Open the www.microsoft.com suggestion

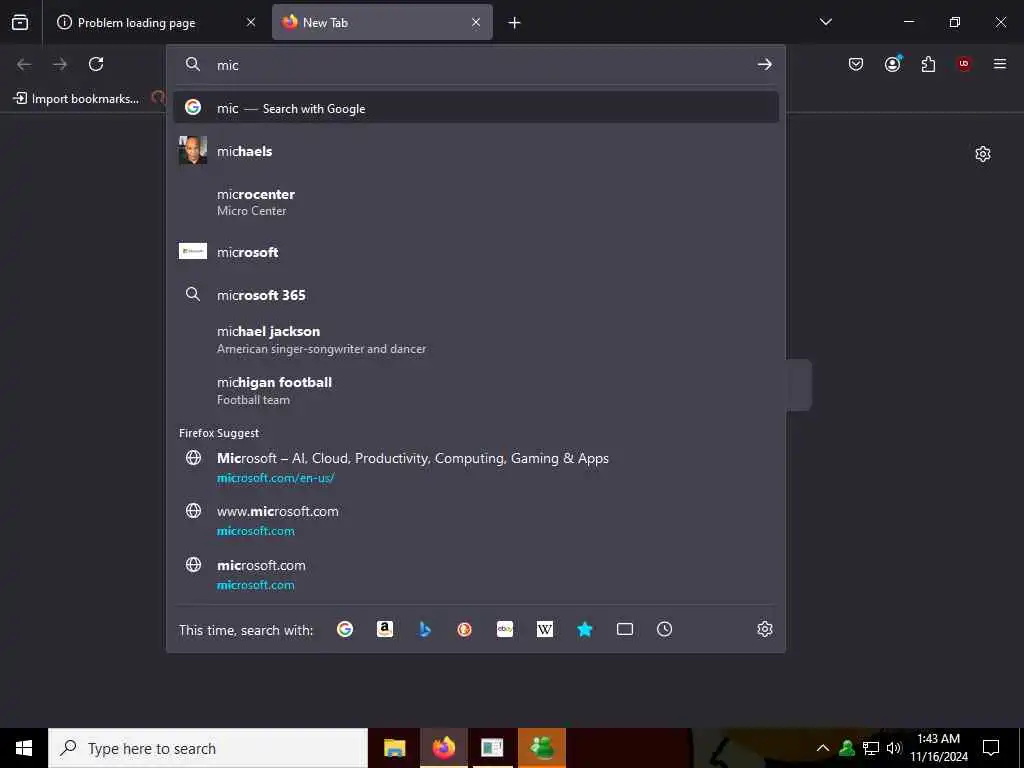point(475,520)
